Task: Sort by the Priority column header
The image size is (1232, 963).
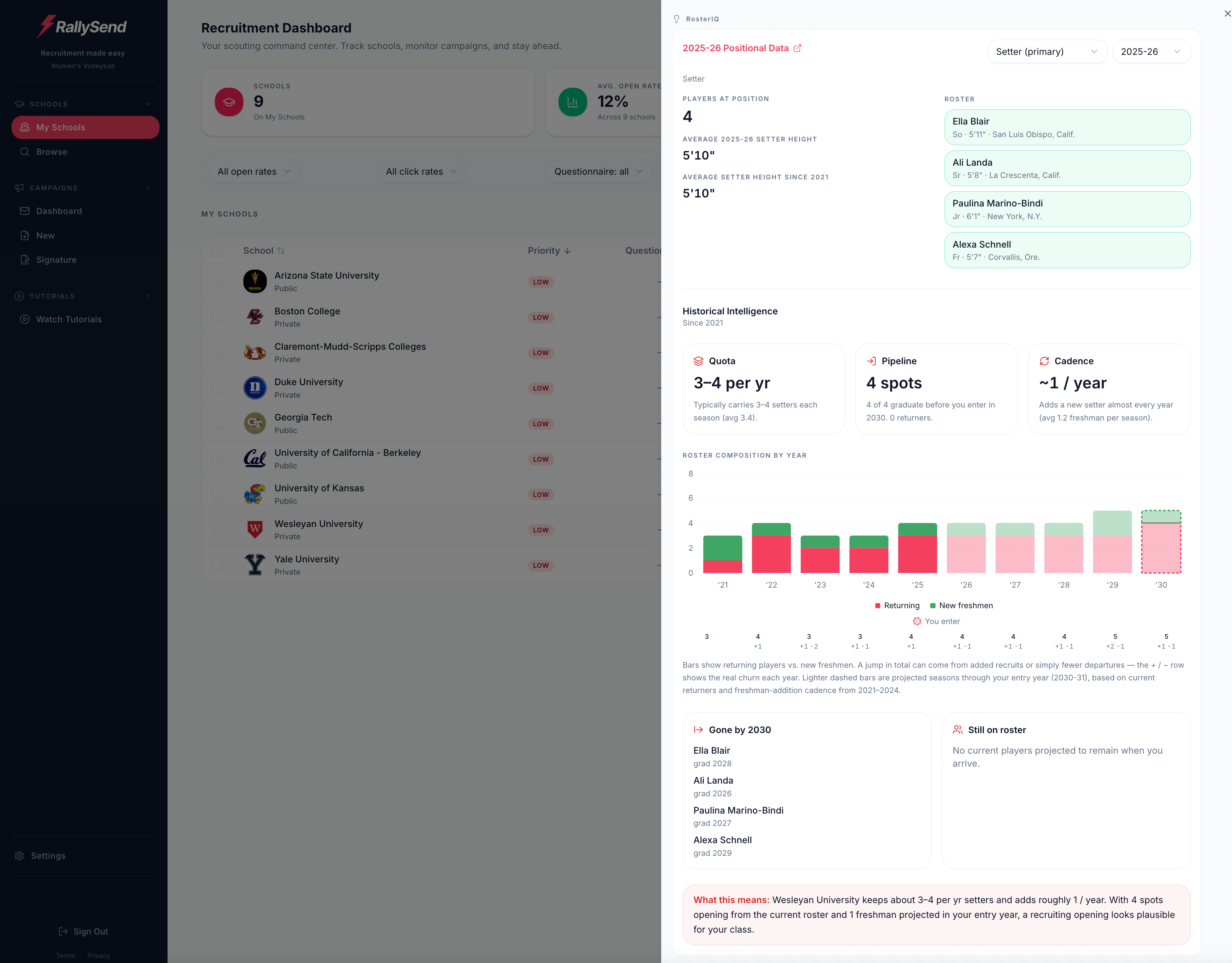Action: point(550,251)
